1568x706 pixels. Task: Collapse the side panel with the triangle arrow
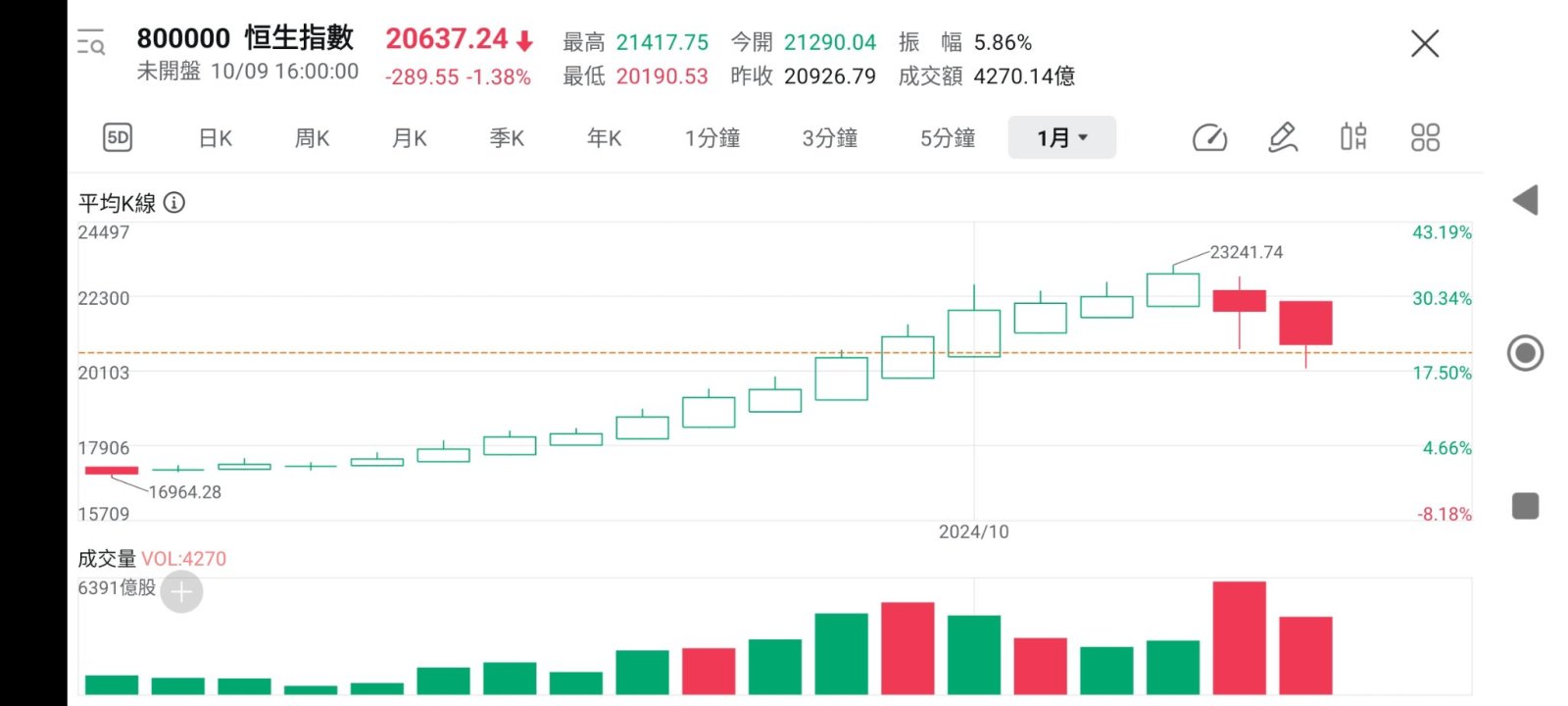click(x=1525, y=200)
